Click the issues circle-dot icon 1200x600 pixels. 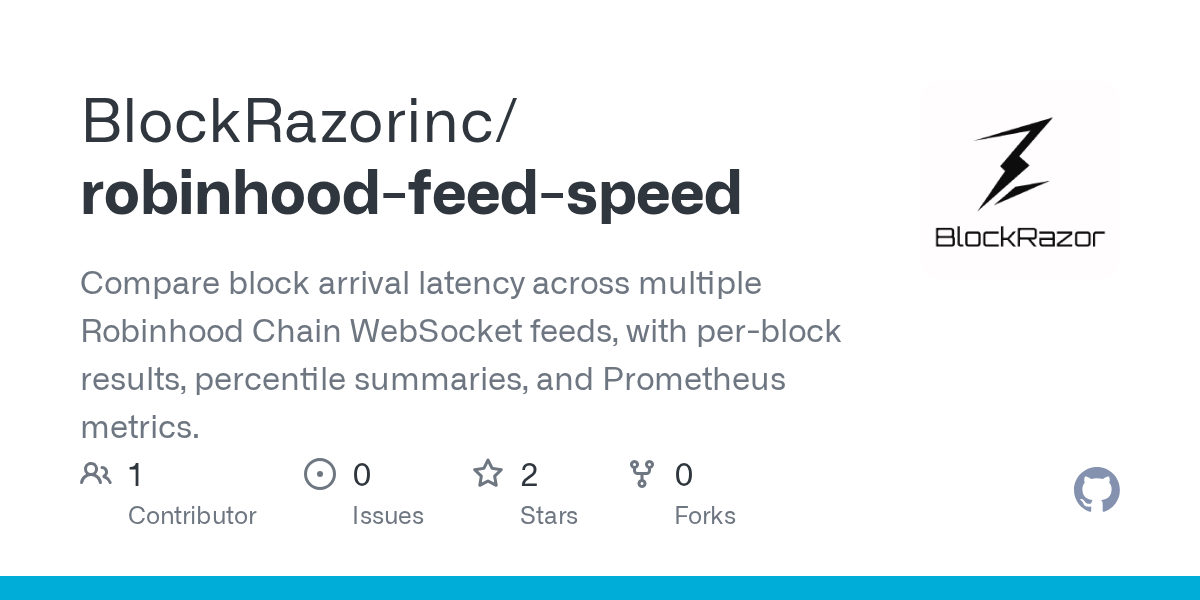point(320,474)
